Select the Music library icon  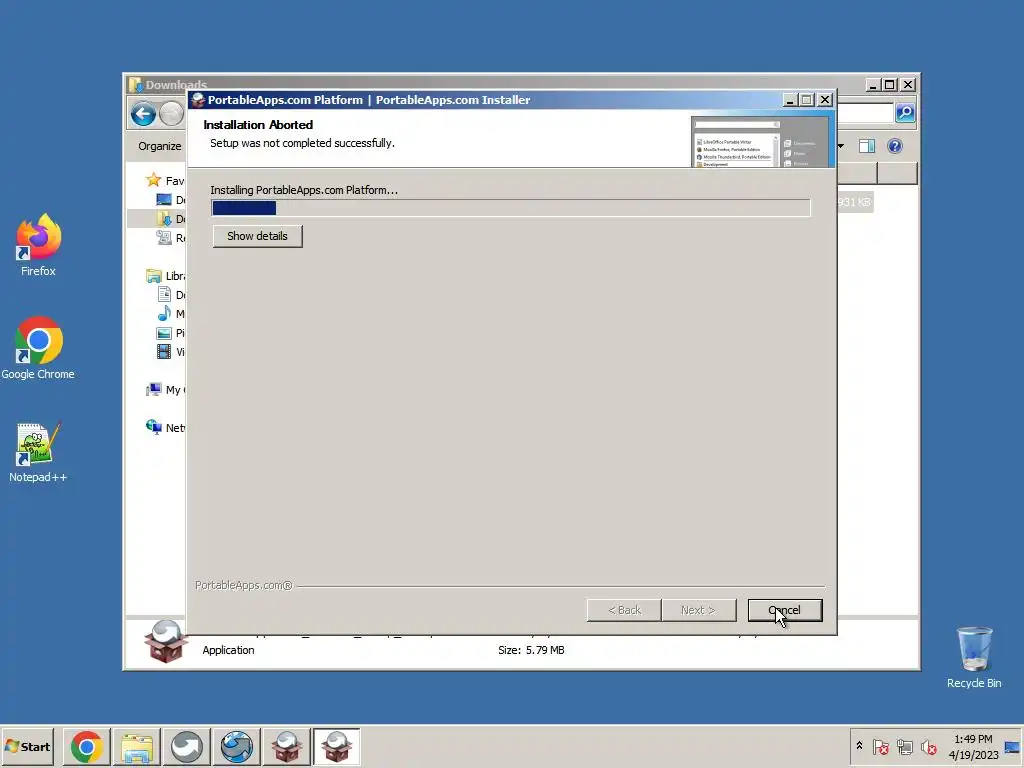tap(164, 313)
